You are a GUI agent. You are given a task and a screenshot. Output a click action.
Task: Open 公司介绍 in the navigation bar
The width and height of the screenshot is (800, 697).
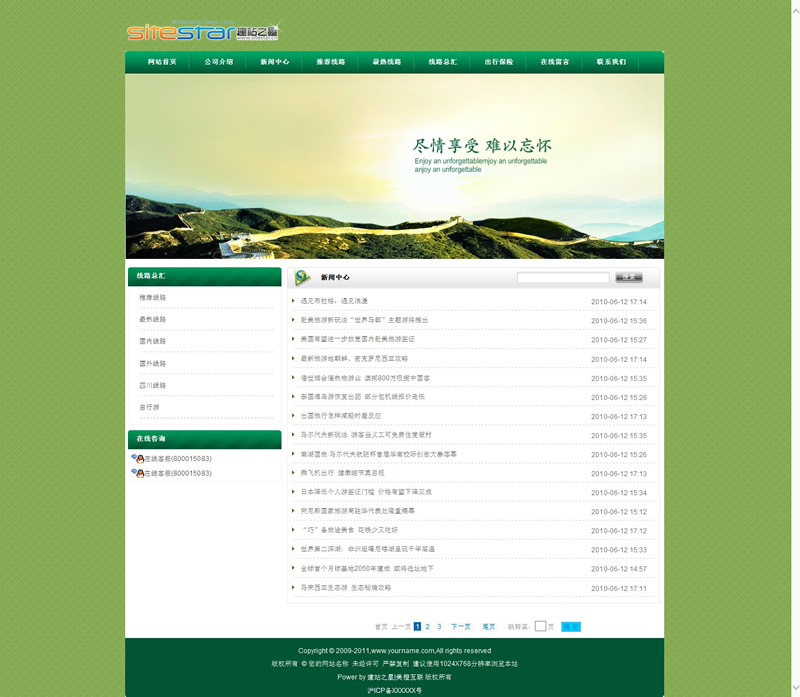(218, 62)
